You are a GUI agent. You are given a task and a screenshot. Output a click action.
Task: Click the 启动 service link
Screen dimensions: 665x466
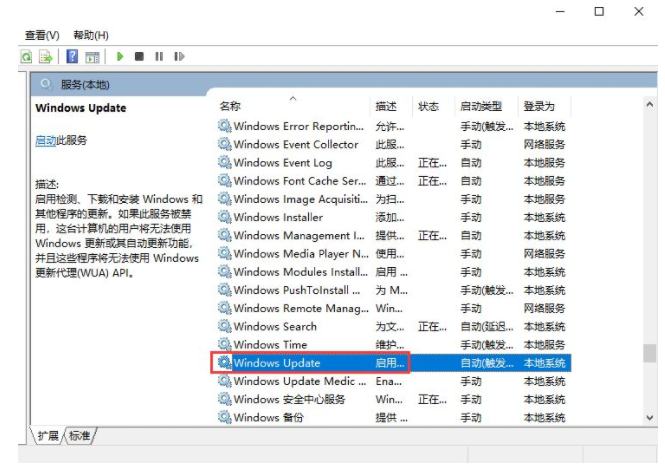pyautogui.click(x=45, y=141)
